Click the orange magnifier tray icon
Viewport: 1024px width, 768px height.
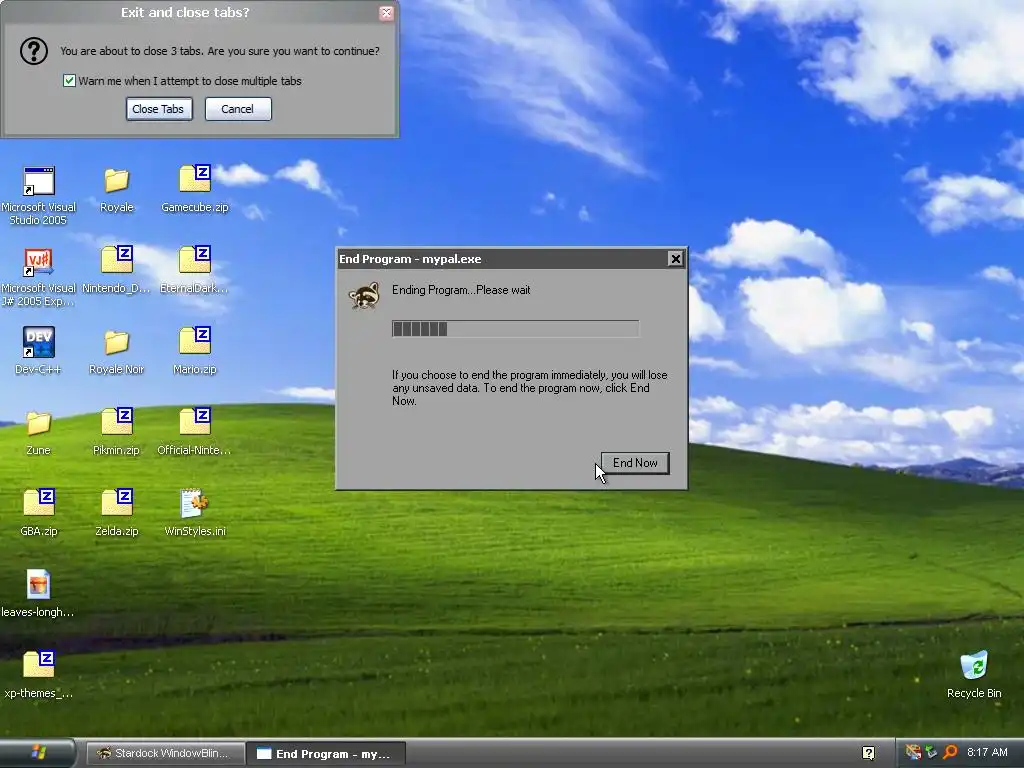pyautogui.click(x=950, y=752)
